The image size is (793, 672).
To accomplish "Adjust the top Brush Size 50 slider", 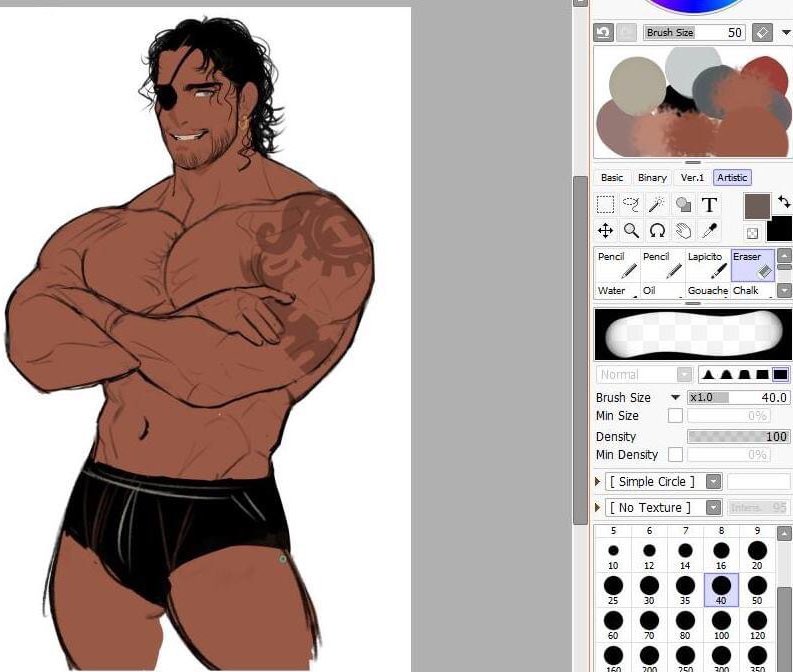I will coord(694,32).
